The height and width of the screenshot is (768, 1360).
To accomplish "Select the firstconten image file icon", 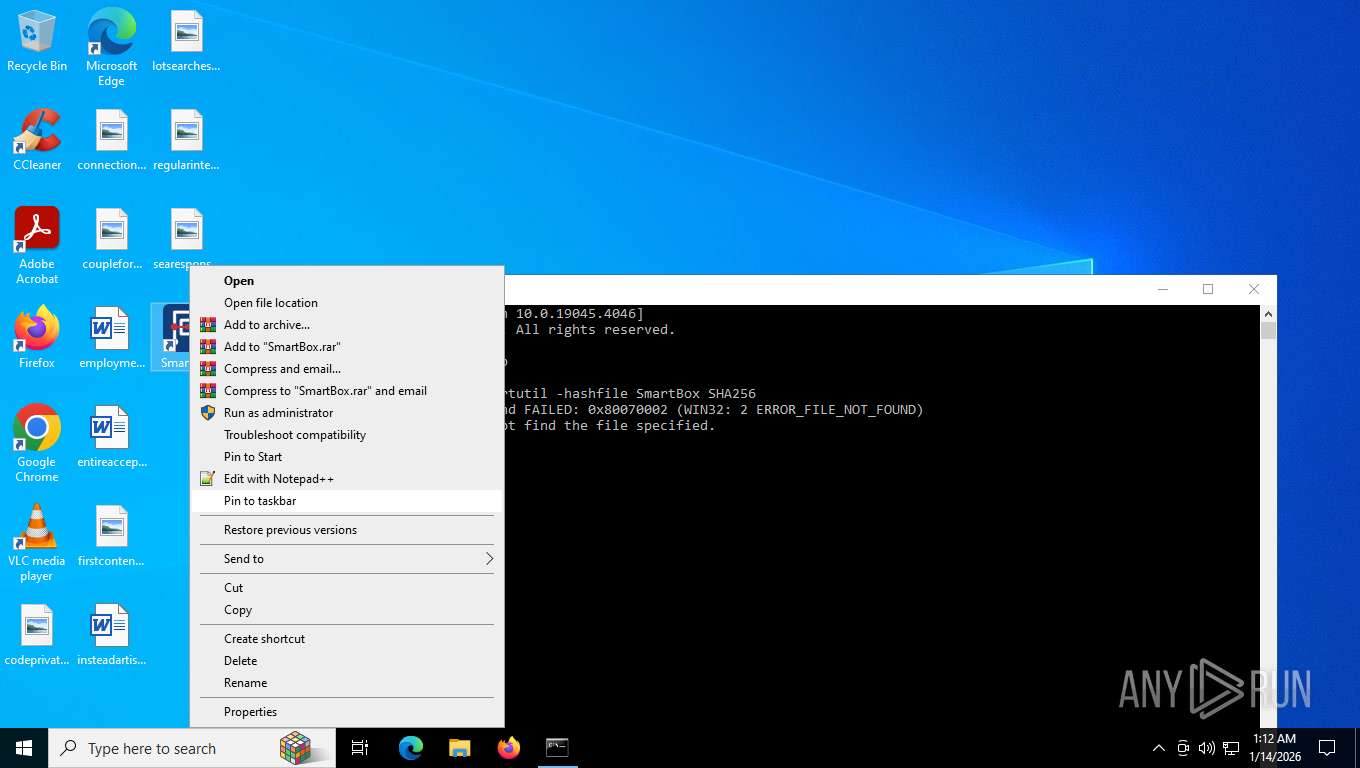I will pyautogui.click(x=111, y=536).
